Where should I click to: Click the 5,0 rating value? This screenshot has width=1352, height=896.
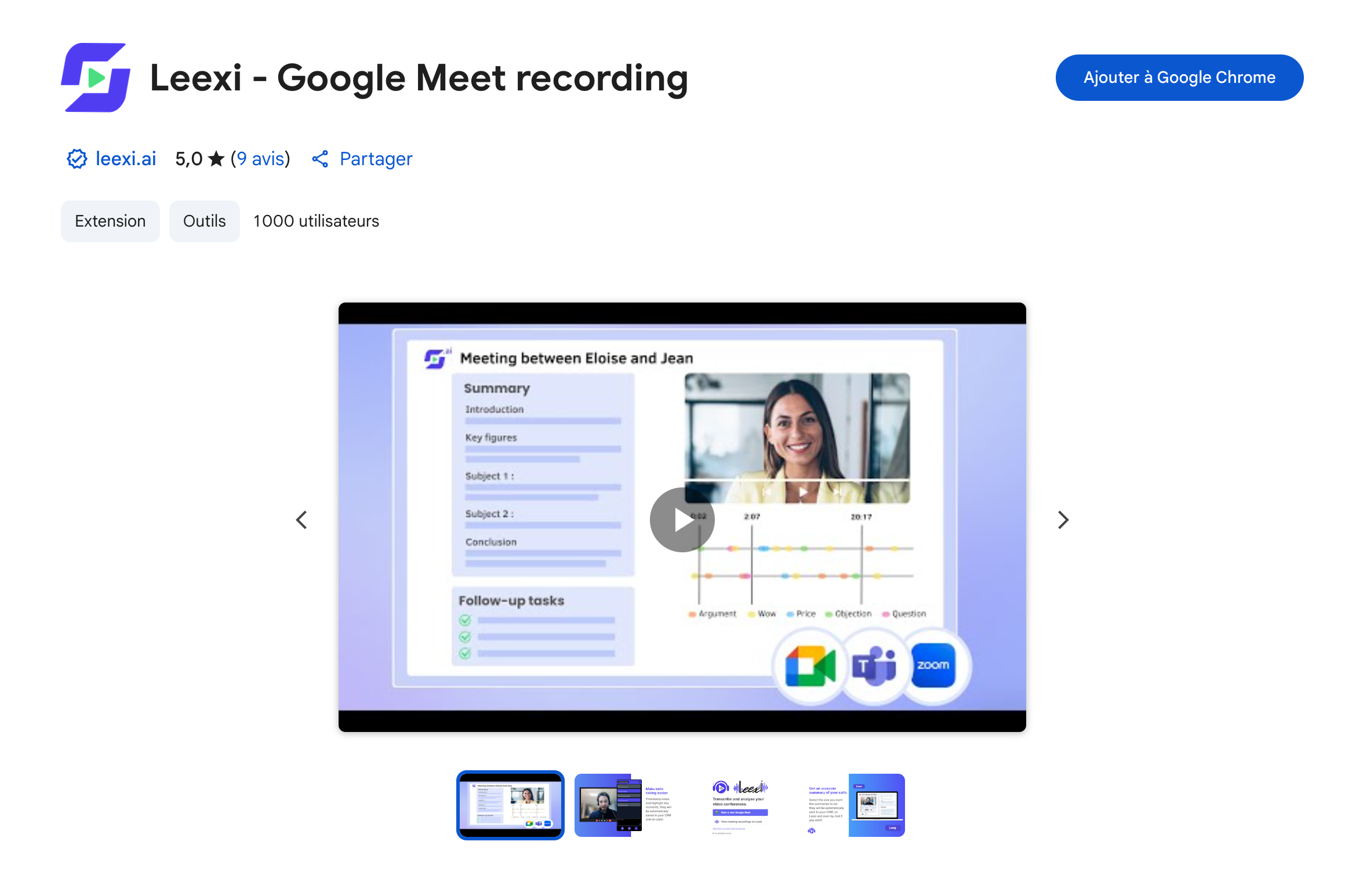click(x=188, y=159)
